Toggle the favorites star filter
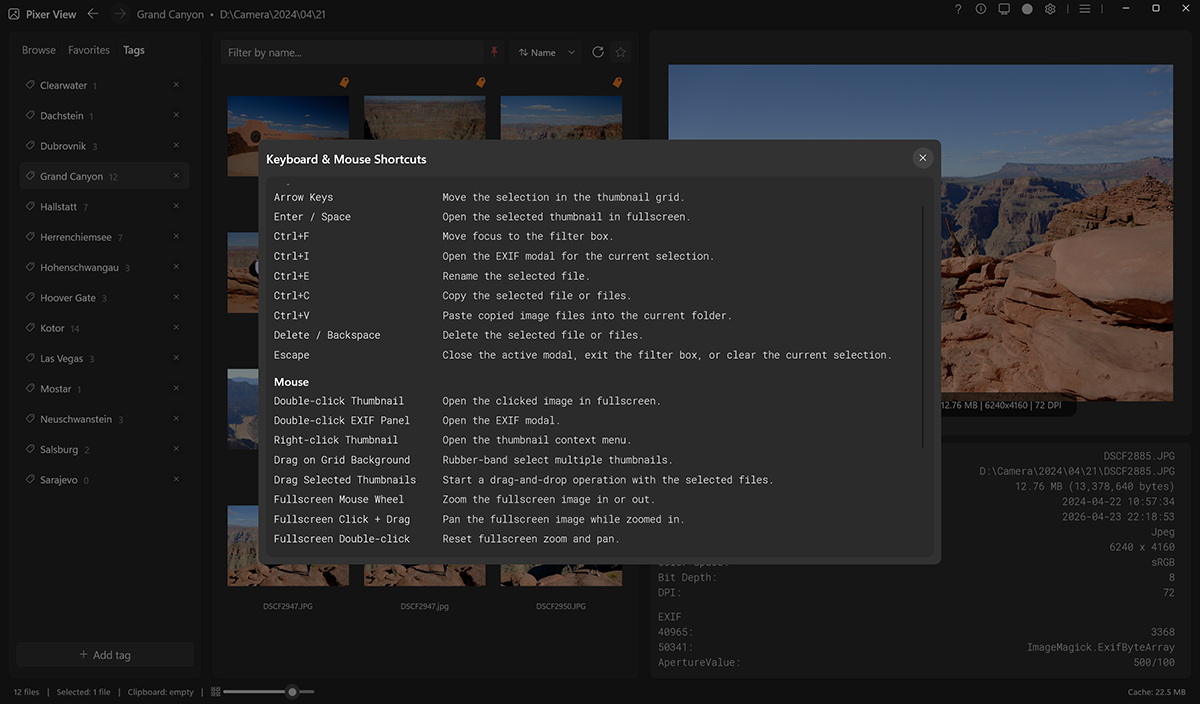Screen dimensions: 1200x704 620,51
